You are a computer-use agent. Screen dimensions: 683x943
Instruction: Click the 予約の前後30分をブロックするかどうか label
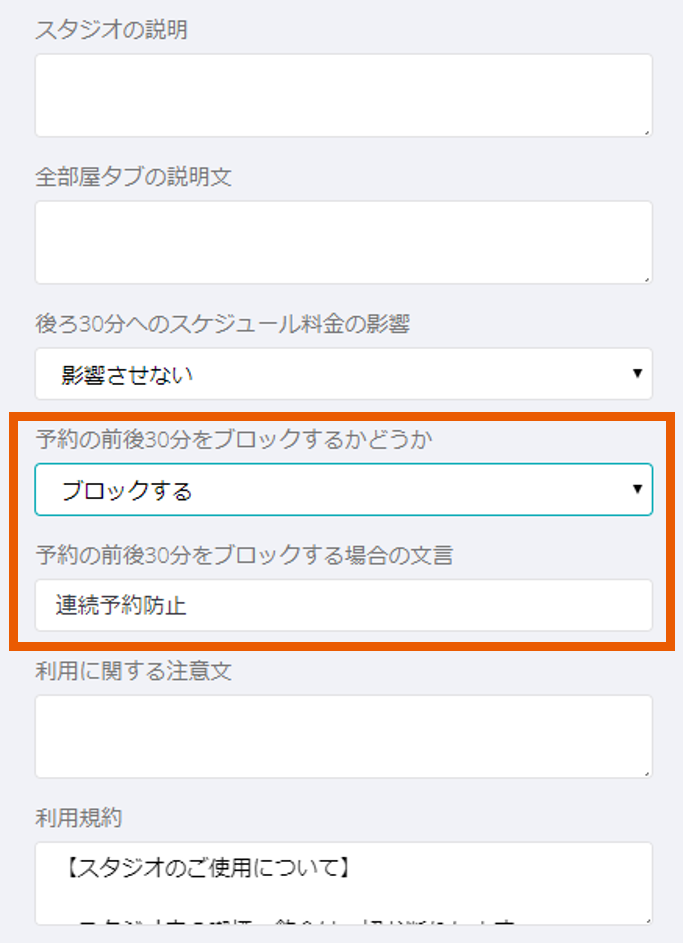tap(233, 439)
